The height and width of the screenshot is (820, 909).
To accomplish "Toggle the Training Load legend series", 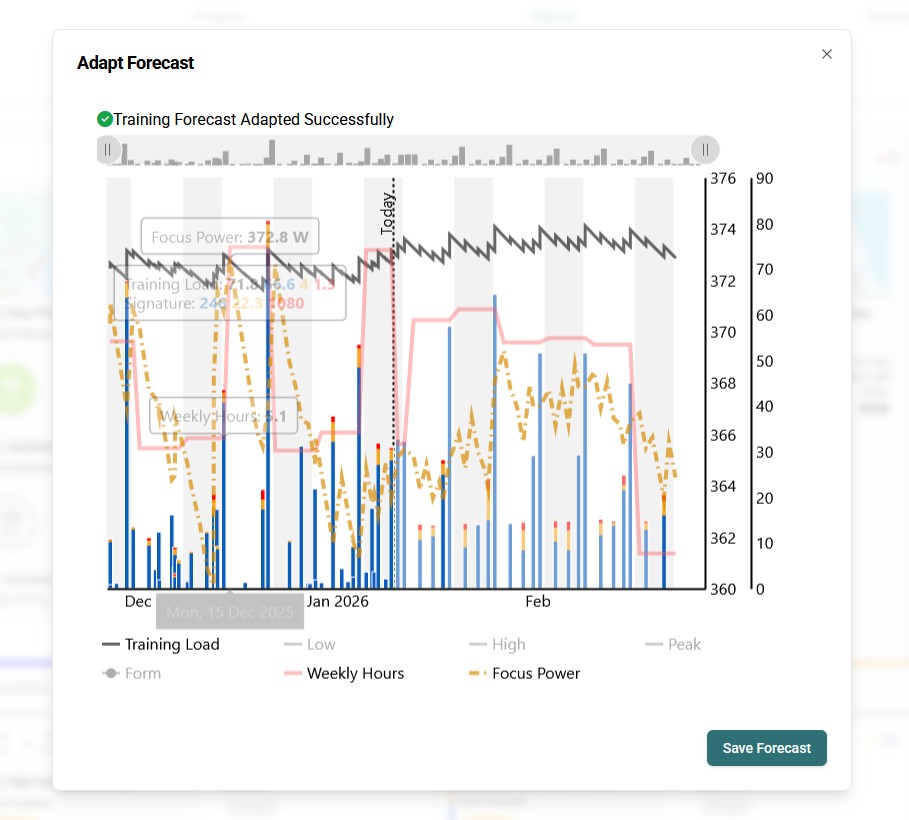I will [x=160, y=645].
